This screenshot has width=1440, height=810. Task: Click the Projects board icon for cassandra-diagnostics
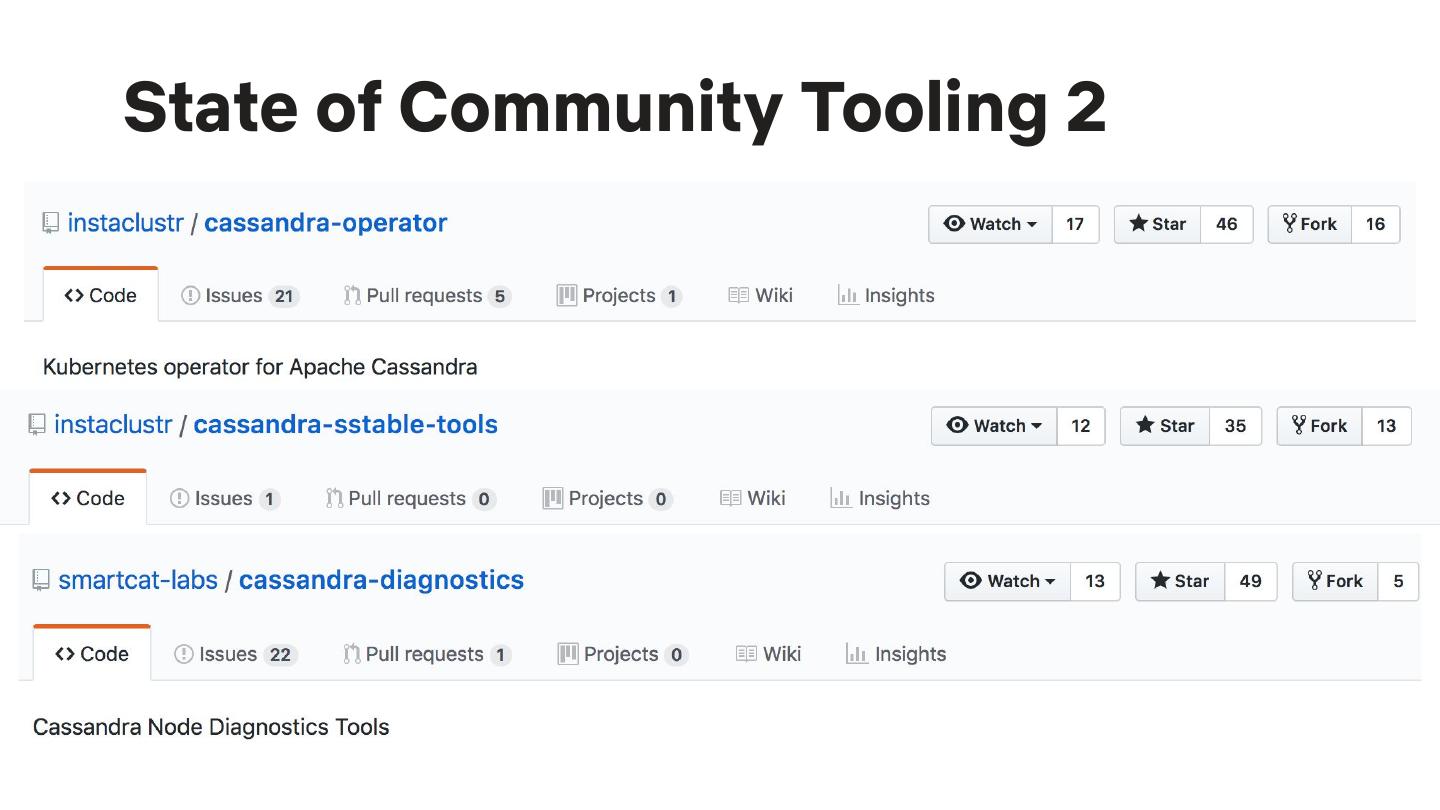(x=567, y=654)
